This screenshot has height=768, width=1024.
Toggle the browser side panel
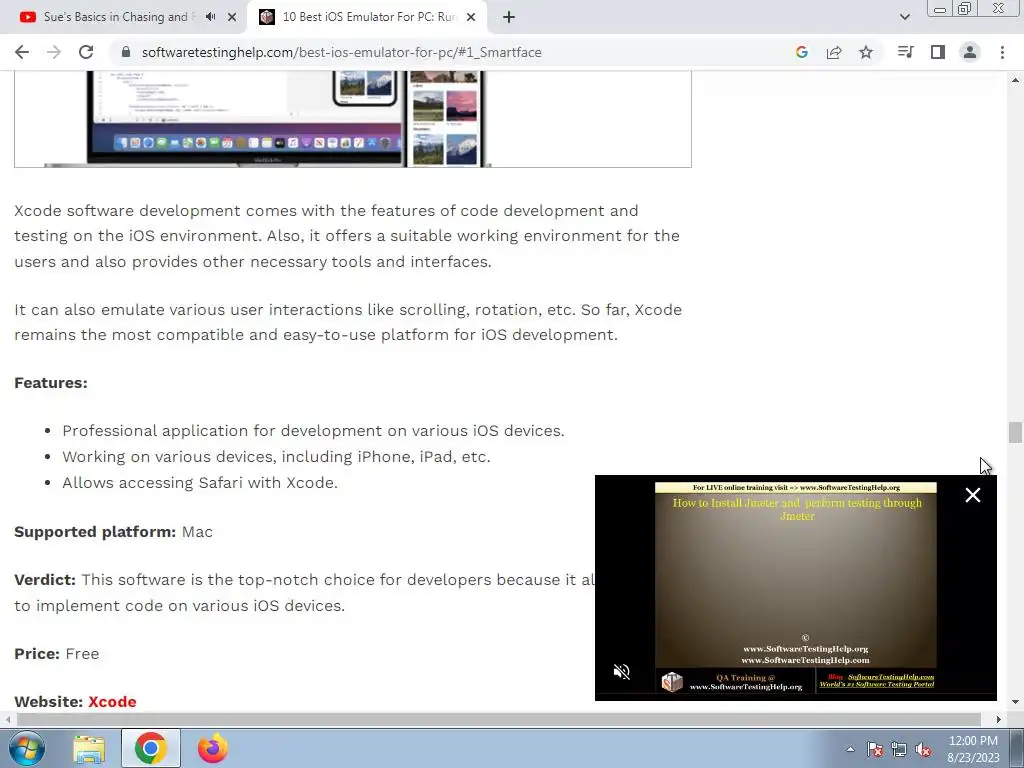(x=938, y=52)
